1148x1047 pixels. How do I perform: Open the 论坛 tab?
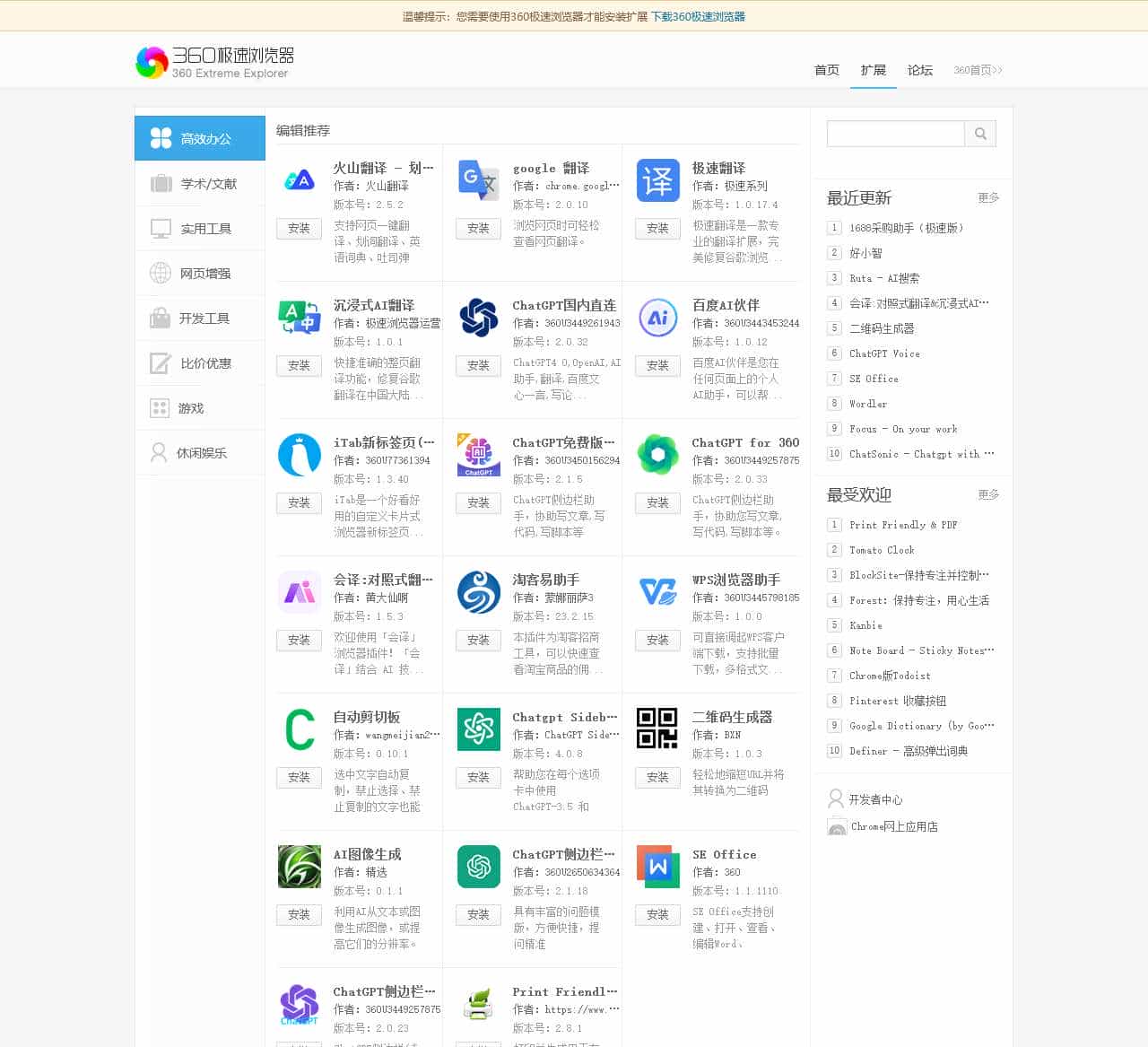coord(920,70)
